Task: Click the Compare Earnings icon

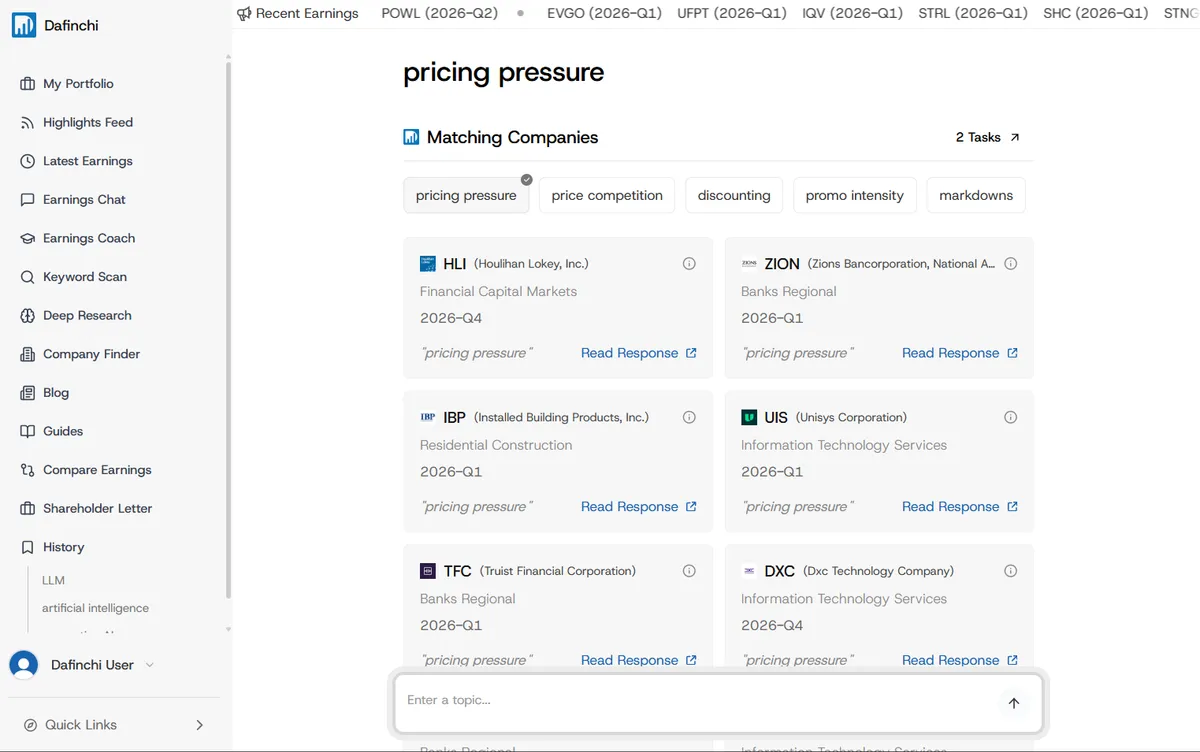Action: [x=28, y=470]
